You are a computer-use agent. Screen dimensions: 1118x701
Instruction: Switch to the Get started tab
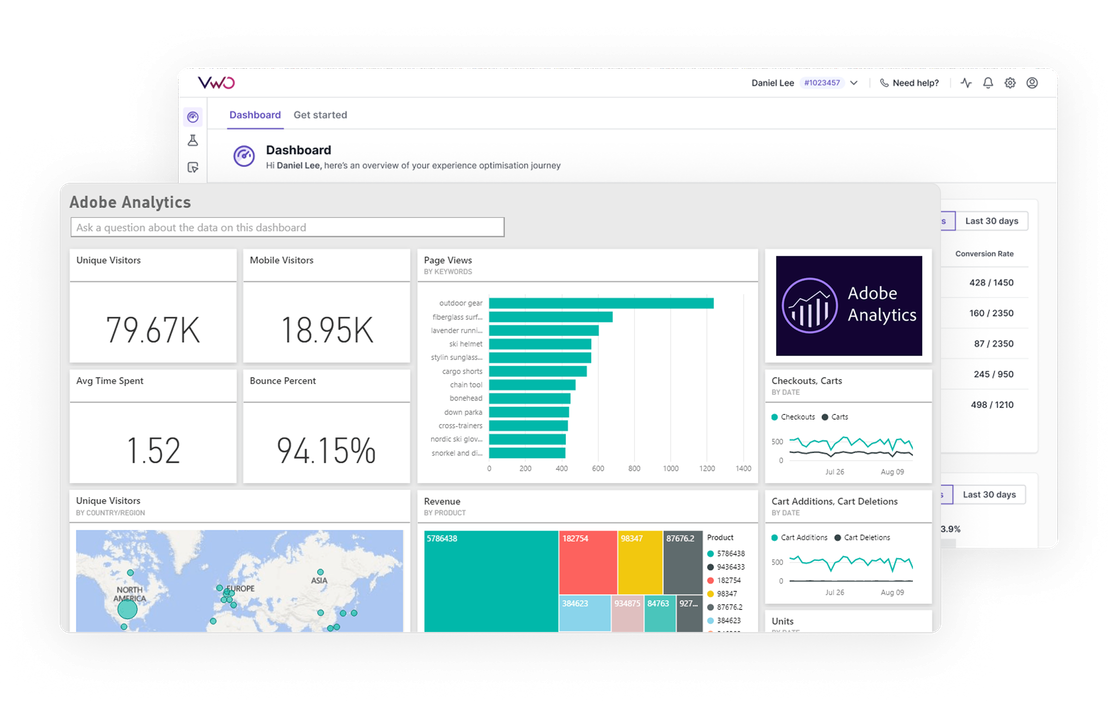[x=320, y=115]
